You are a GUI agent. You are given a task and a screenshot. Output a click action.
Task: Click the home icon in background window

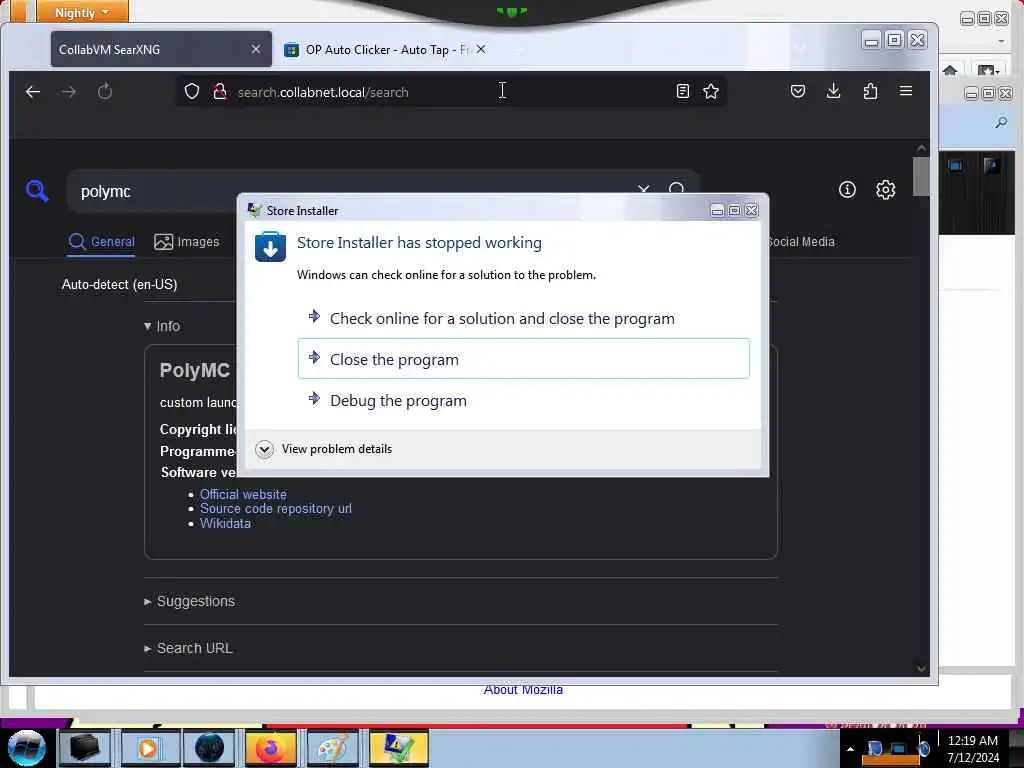pyautogui.click(x=950, y=70)
